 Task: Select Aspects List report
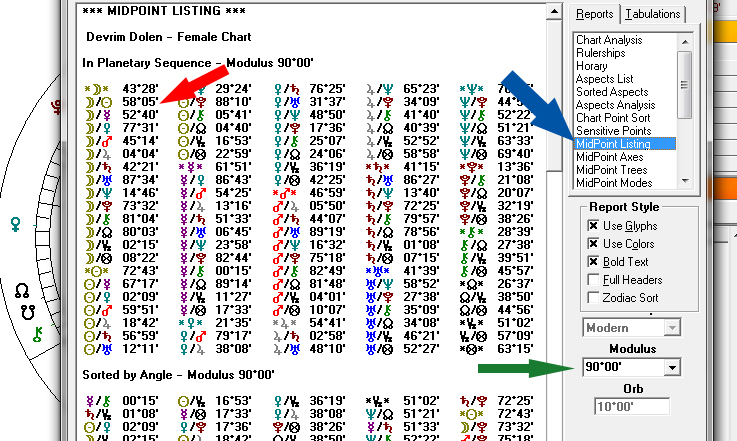(x=604, y=79)
